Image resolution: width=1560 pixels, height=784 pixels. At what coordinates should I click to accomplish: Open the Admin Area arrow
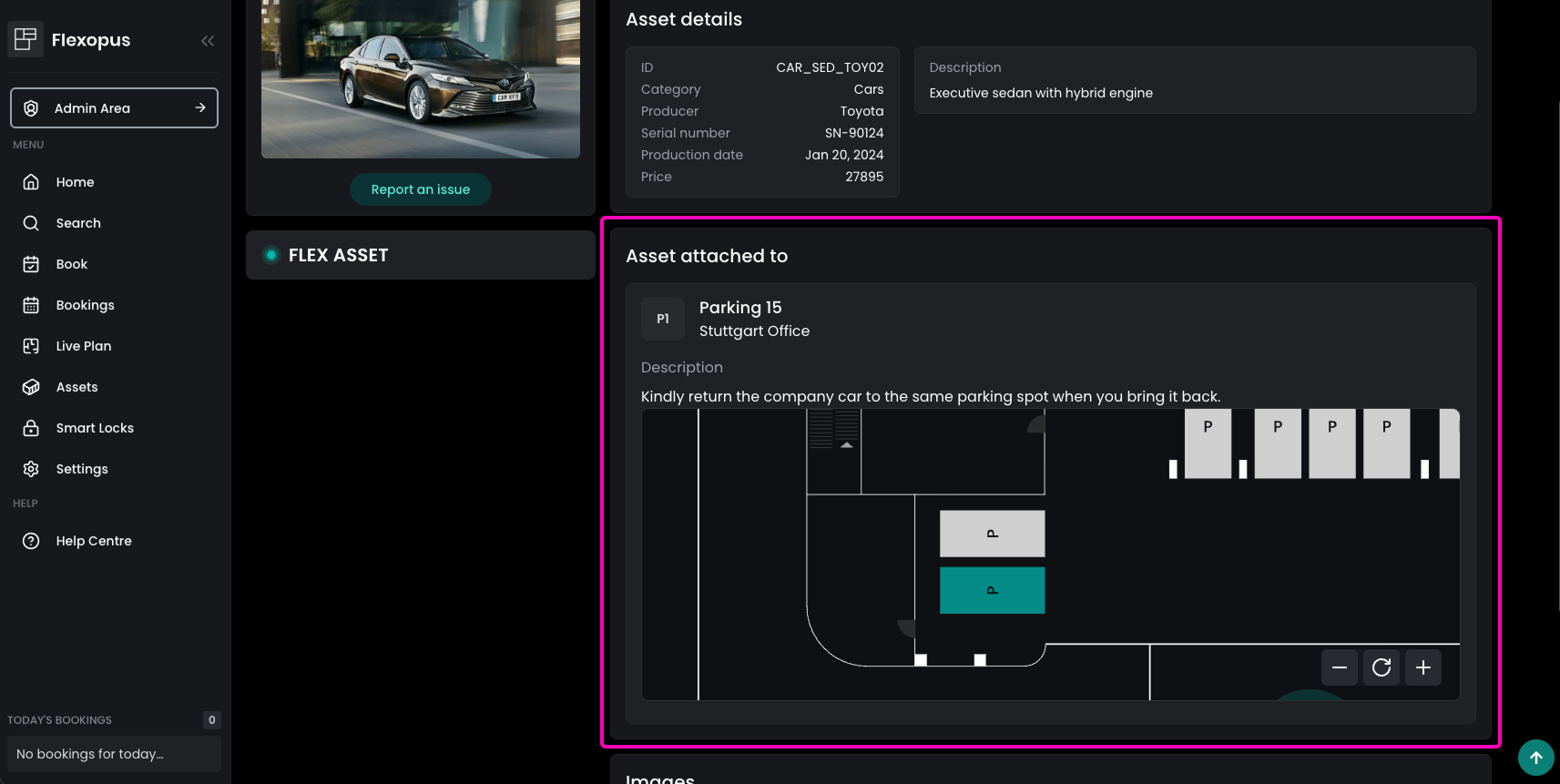click(199, 107)
